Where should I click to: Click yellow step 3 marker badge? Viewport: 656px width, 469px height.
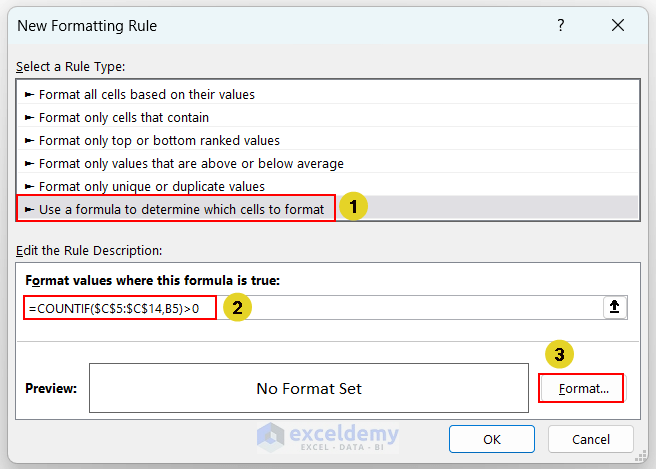click(559, 354)
